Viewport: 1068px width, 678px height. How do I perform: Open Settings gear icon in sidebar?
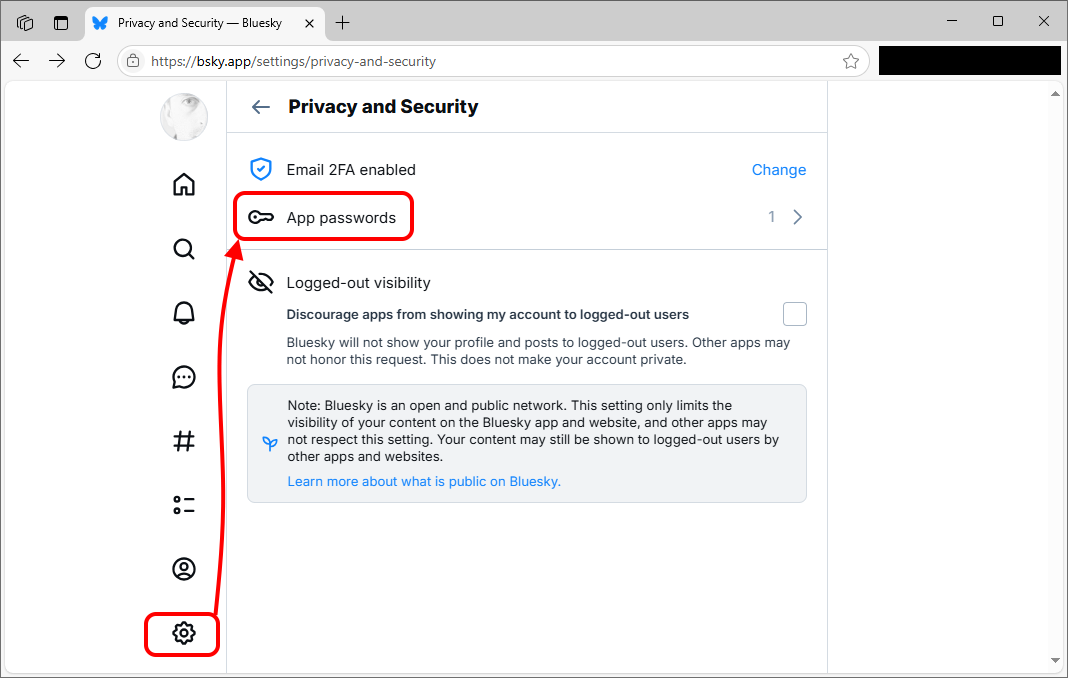(184, 633)
